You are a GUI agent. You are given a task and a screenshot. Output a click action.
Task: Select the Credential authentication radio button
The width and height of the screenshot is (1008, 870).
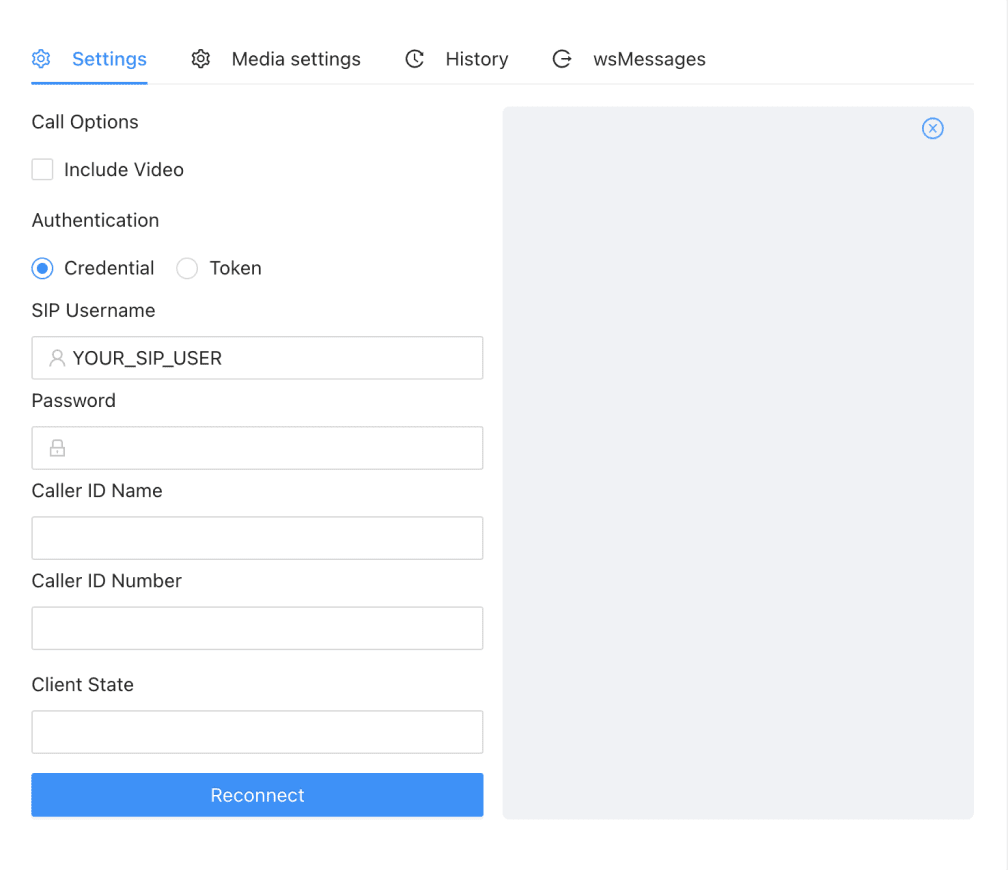point(41,268)
